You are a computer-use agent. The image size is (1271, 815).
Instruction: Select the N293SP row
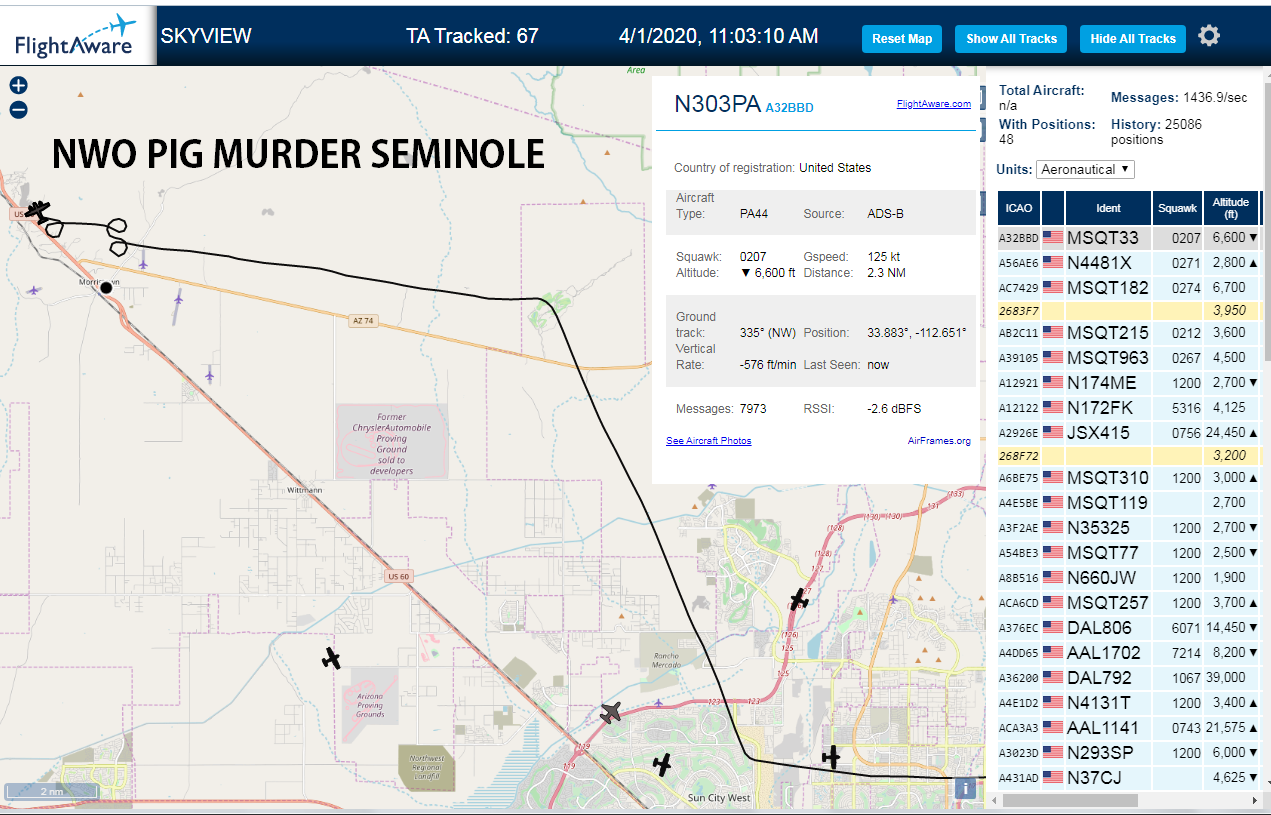pyautogui.click(x=1129, y=753)
